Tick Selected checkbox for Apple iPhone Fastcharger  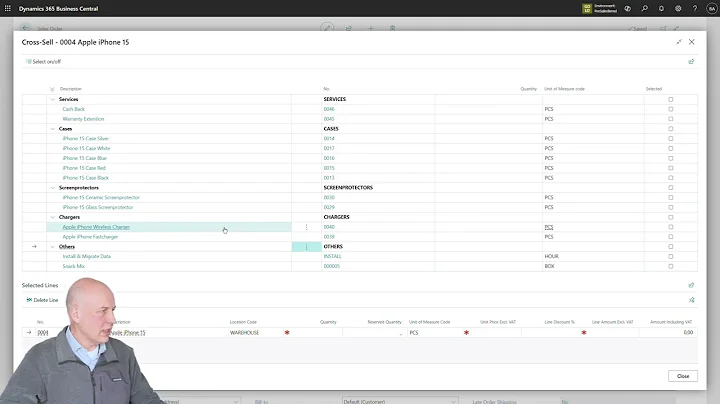670,237
